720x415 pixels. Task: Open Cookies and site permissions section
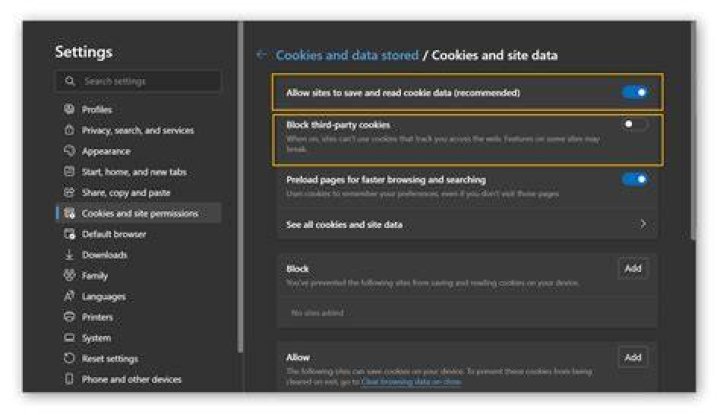(138, 213)
